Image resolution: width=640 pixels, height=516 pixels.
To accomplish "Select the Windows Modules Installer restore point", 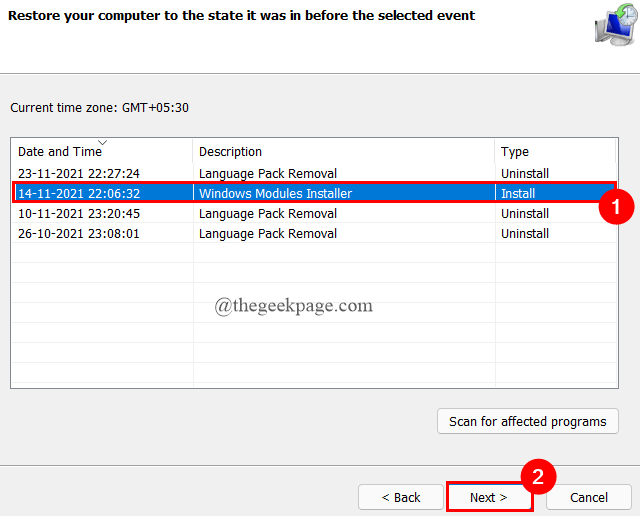I will [x=275, y=194].
